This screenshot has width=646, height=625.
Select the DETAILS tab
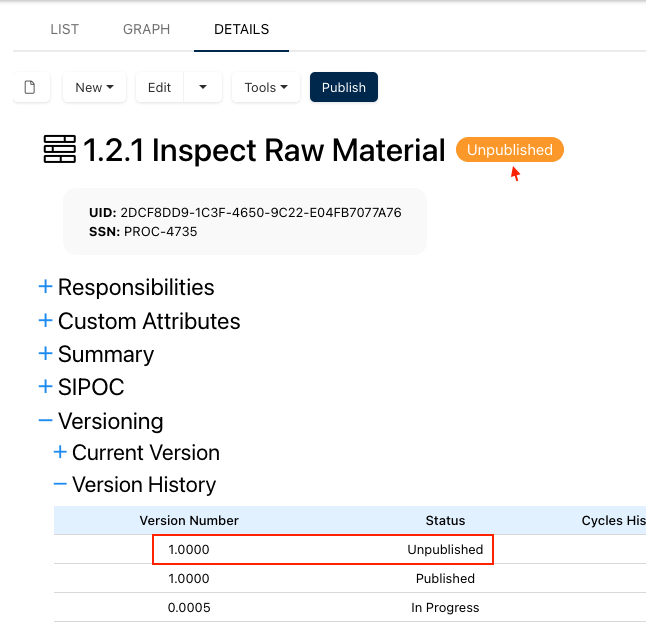tap(241, 29)
